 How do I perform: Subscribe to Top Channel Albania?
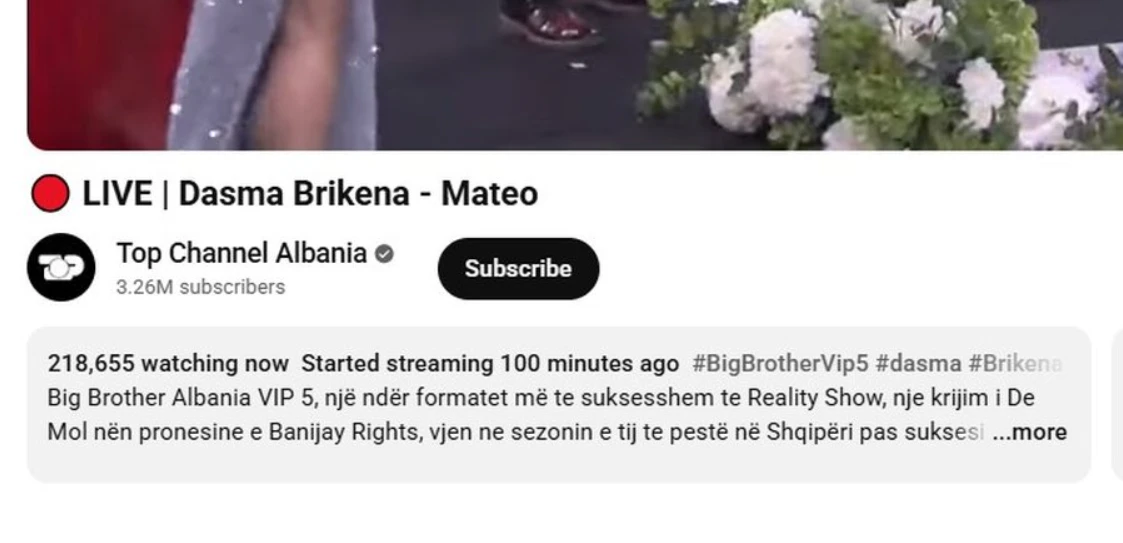(519, 269)
